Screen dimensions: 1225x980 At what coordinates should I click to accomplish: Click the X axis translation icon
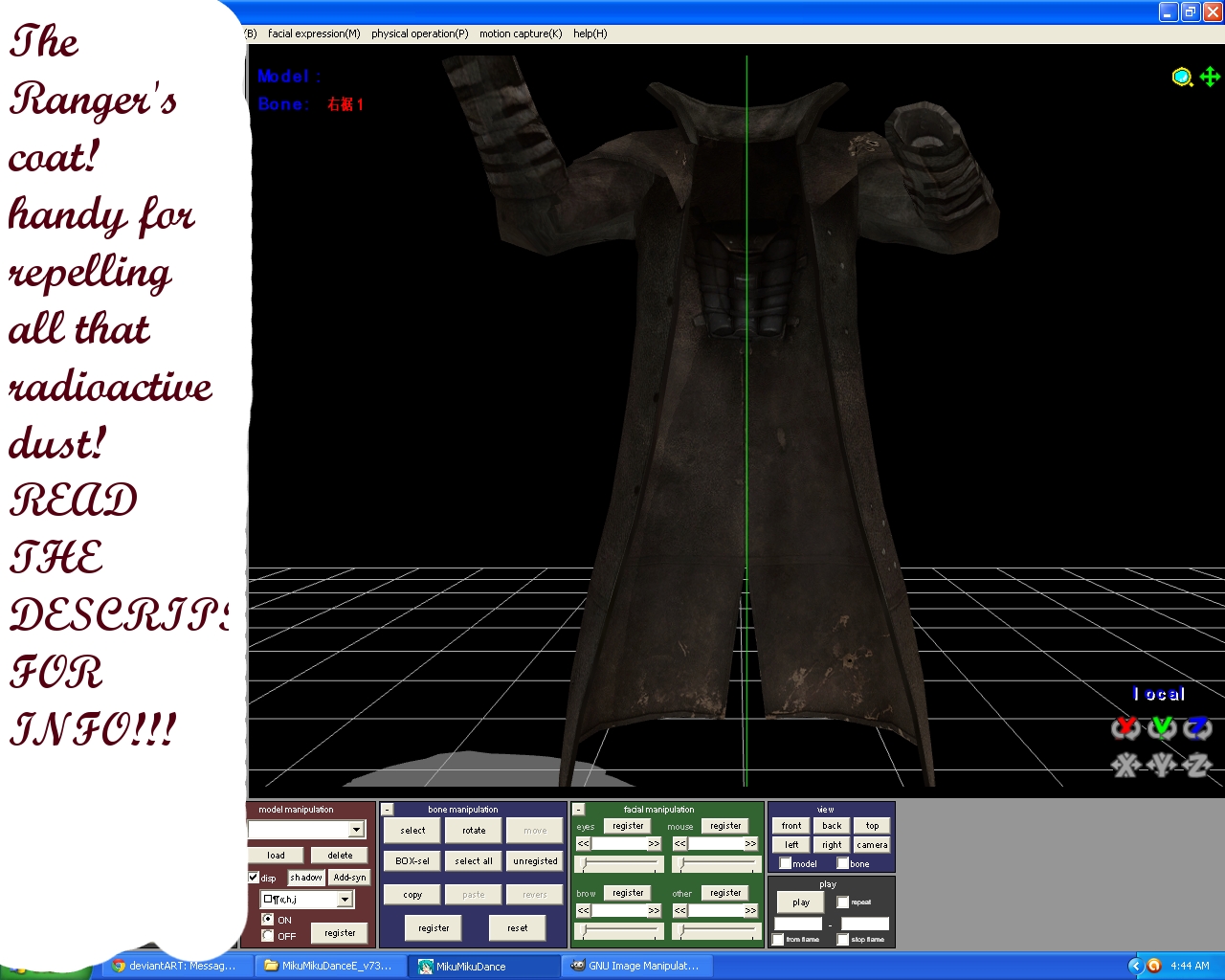click(x=1126, y=764)
